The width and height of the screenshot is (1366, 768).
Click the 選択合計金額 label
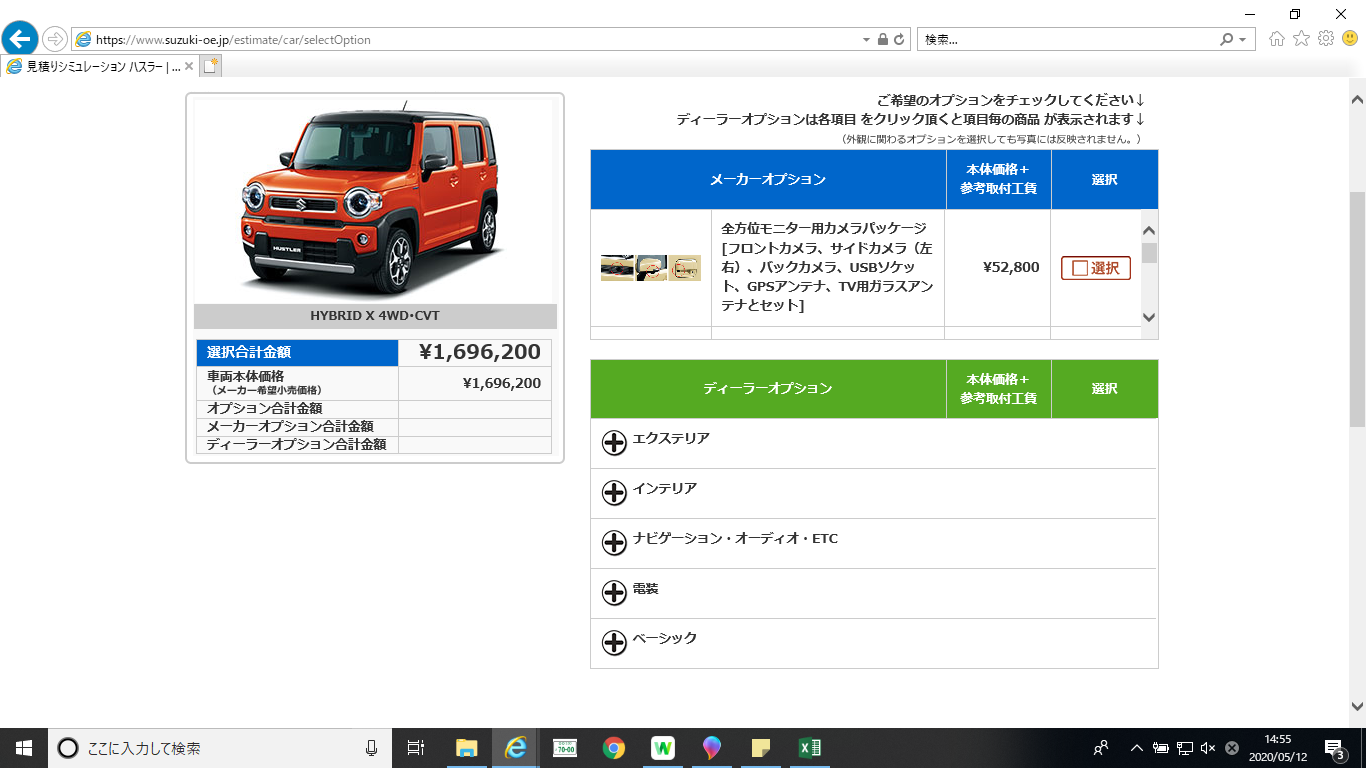(x=249, y=352)
